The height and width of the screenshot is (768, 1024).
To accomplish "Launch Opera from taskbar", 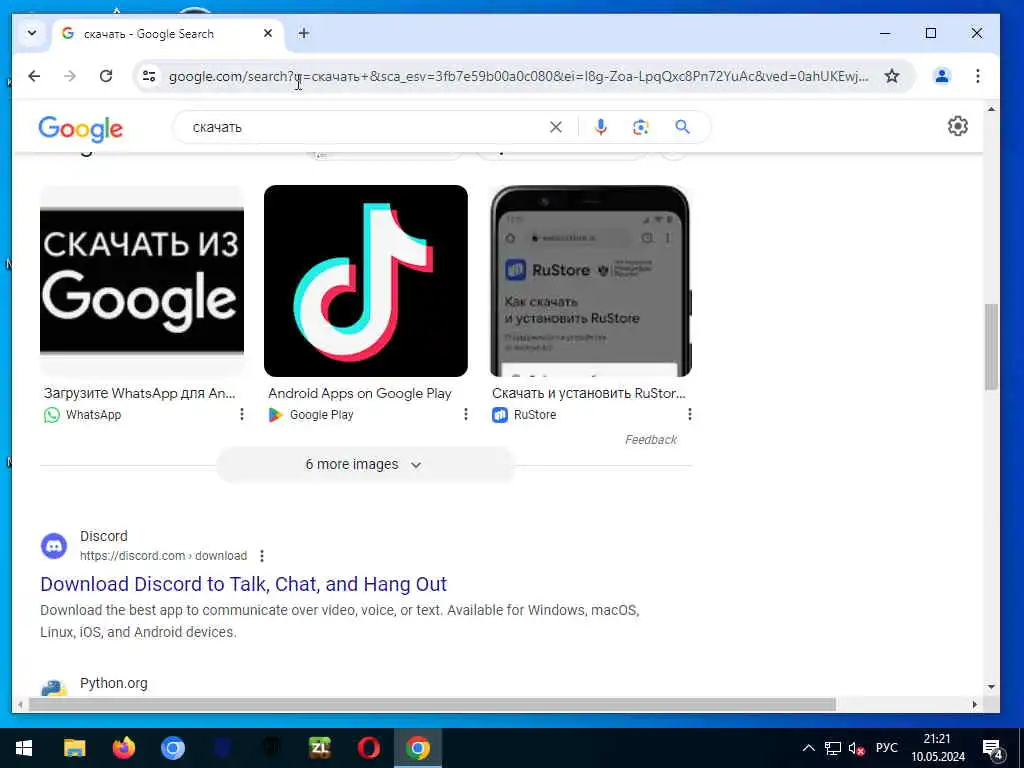I will (x=368, y=748).
